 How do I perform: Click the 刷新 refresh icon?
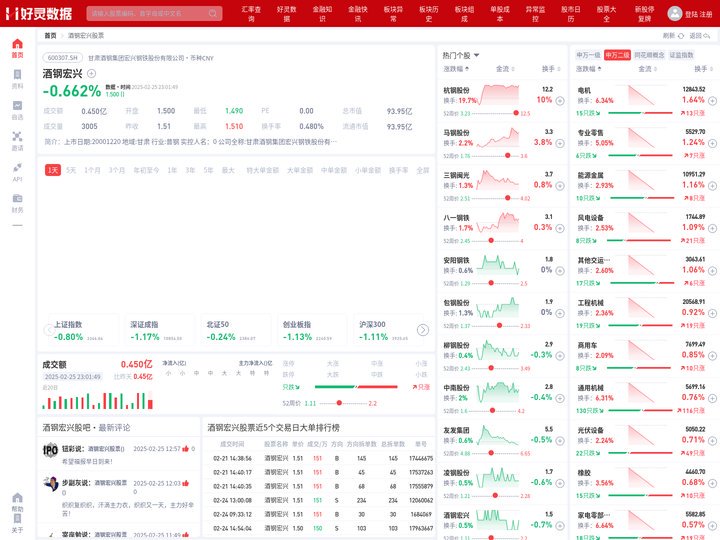click(x=681, y=36)
